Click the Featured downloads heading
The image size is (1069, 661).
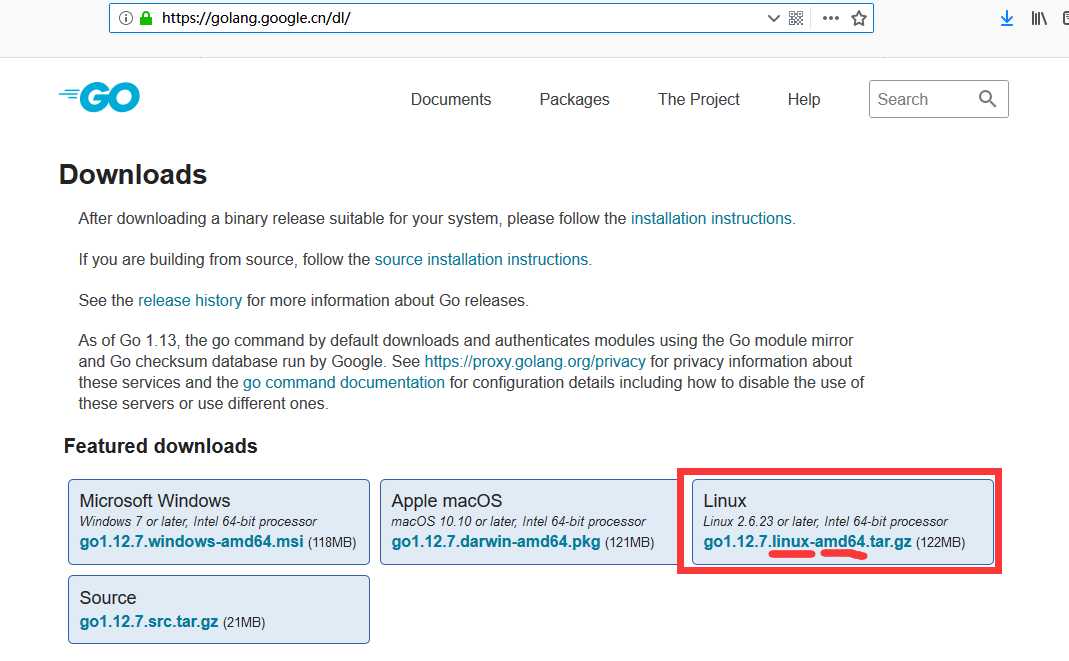pos(161,446)
